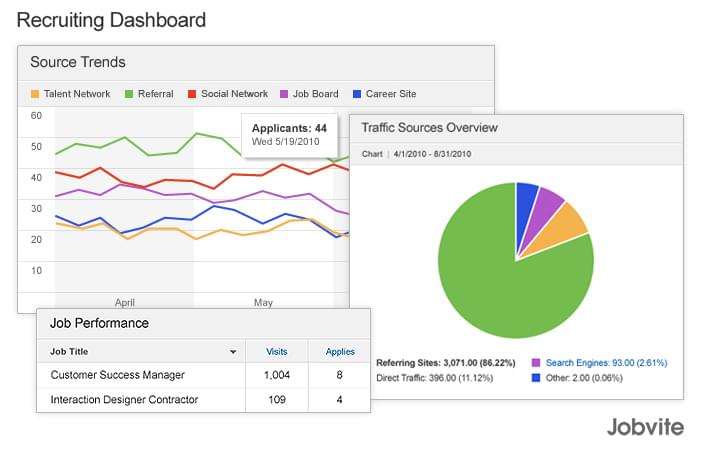
Task: Click the blue Other legend square
Action: [x=536, y=378]
